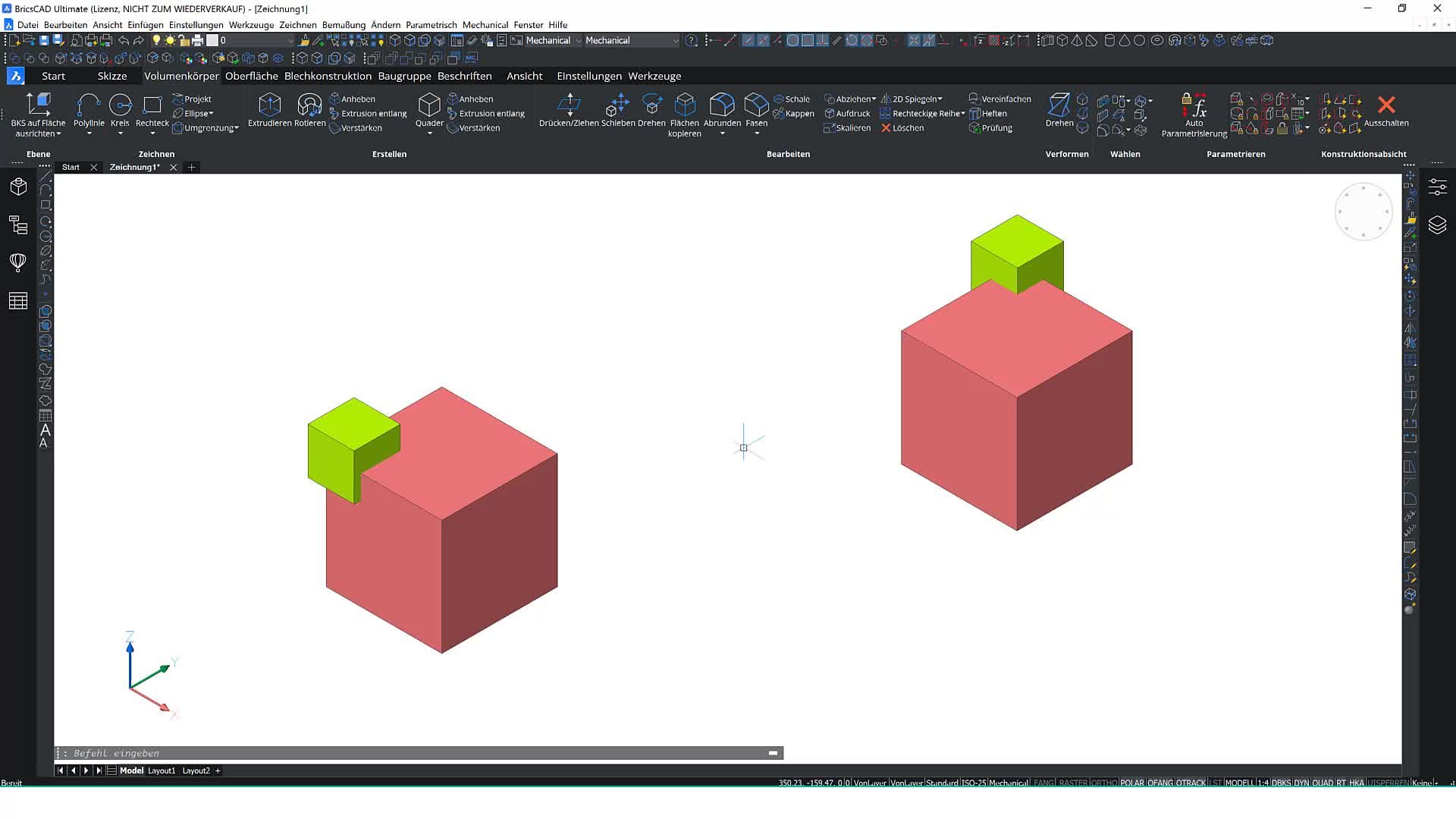Click Flächen kopieren tool
The width and height of the screenshot is (1456, 819).
click(685, 115)
